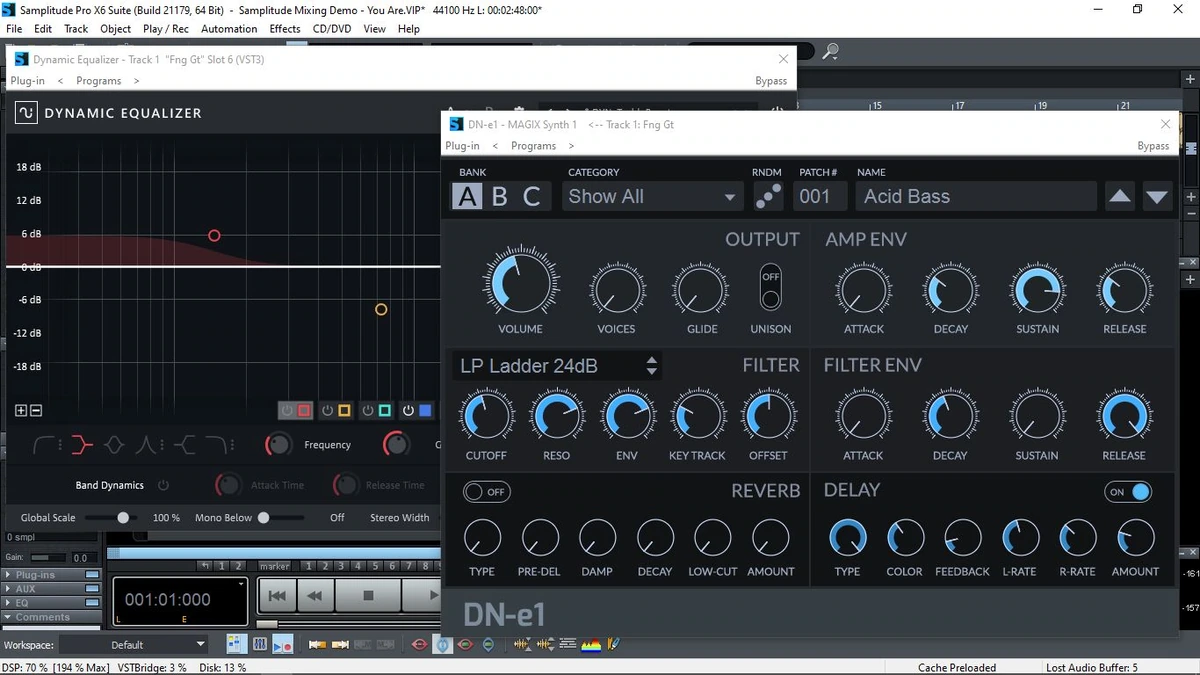Image resolution: width=1200 pixels, height=675 pixels.
Task: Click the red band 1 node in graph
Action: pyautogui.click(x=214, y=236)
